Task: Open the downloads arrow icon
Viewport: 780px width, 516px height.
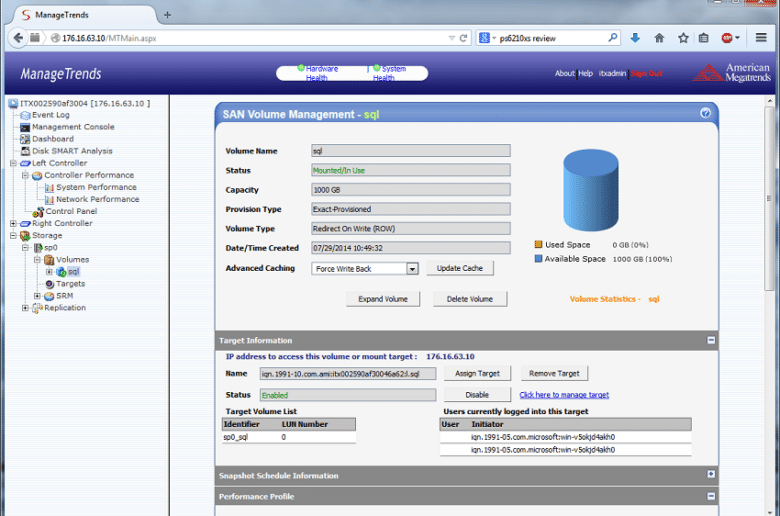Action: pos(635,38)
